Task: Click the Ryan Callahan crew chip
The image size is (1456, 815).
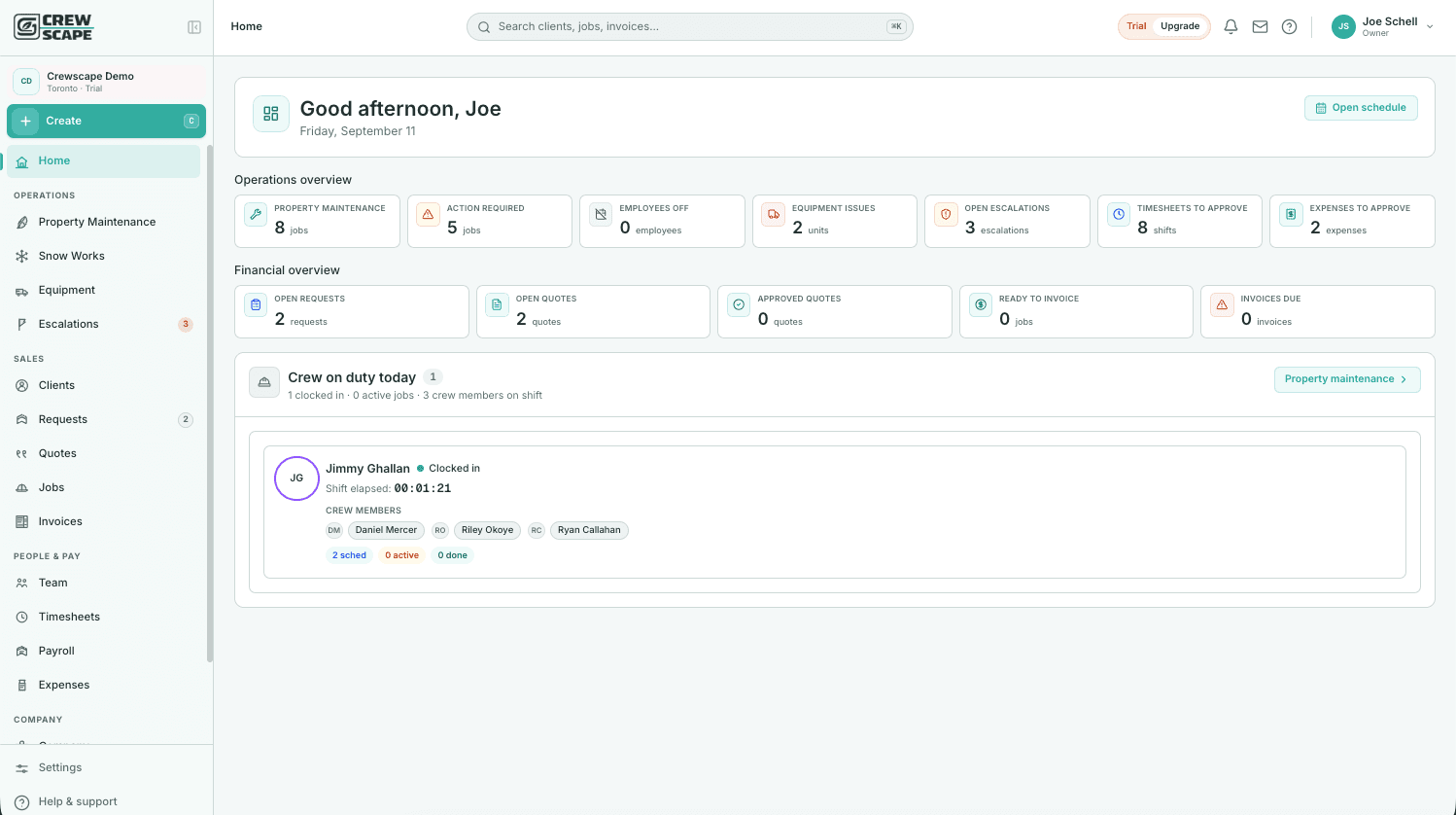Action: pyautogui.click(x=589, y=530)
